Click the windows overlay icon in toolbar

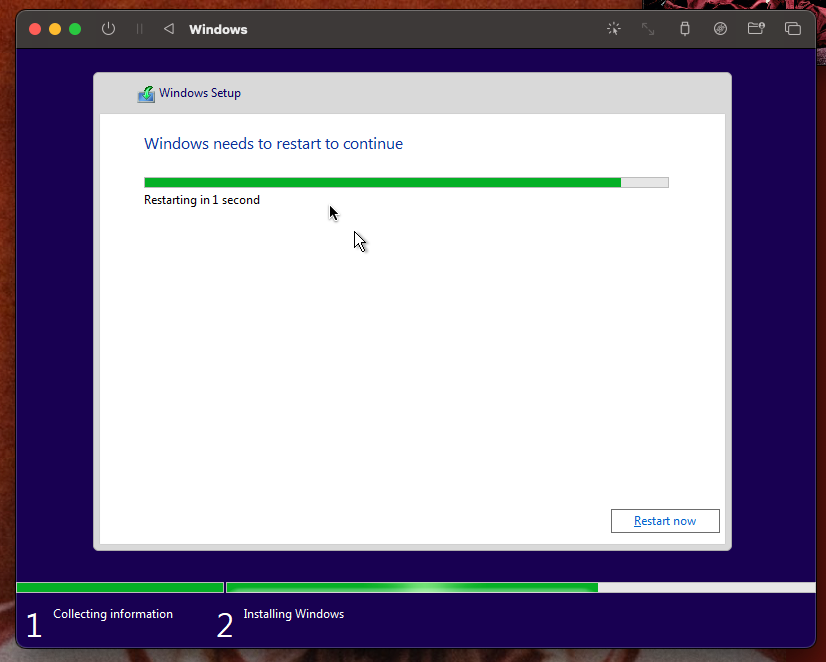pyautogui.click(x=793, y=29)
